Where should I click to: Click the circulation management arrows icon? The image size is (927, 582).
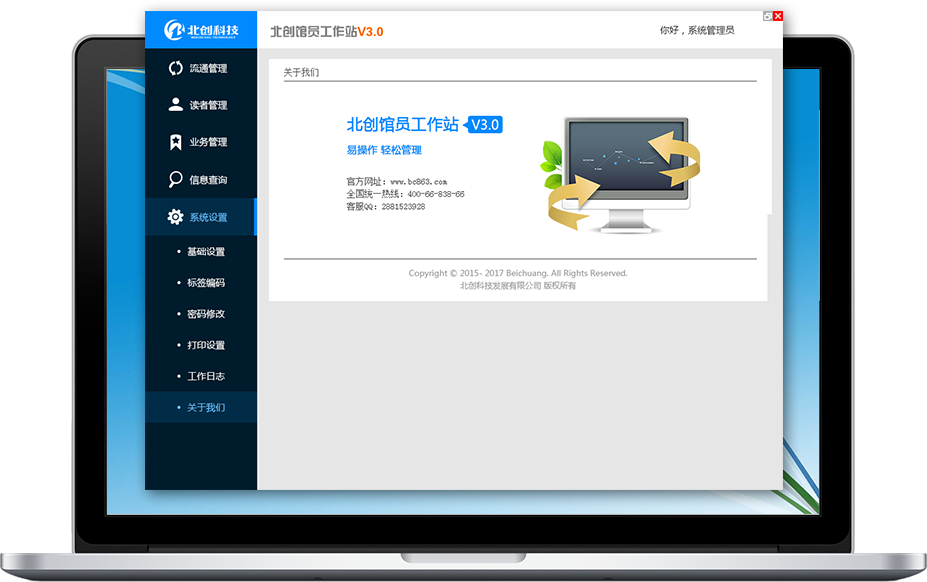(x=175, y=68)
